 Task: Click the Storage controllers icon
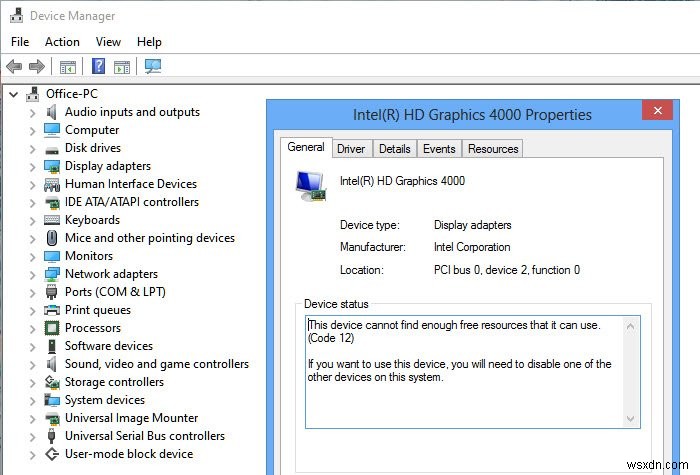(x=52, y=382)
